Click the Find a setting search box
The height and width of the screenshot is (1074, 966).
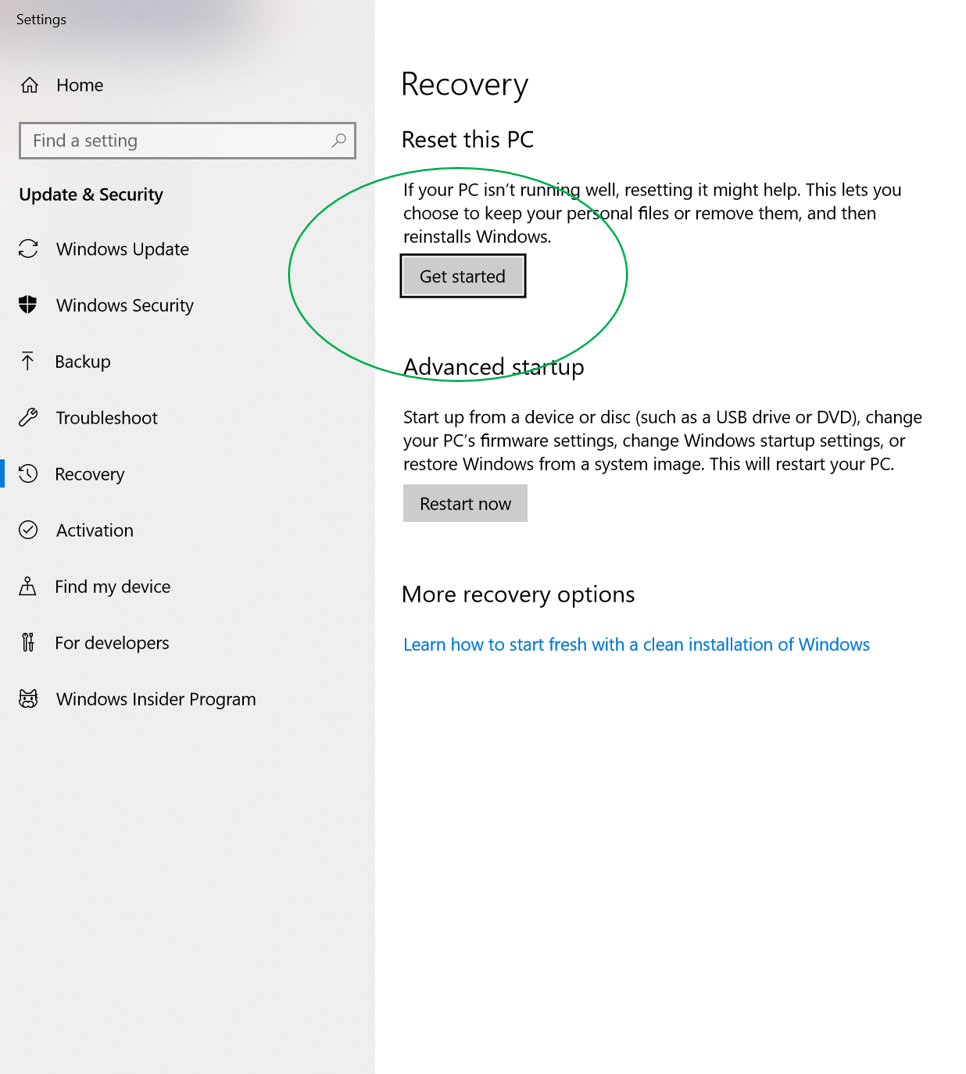(170, 140)
